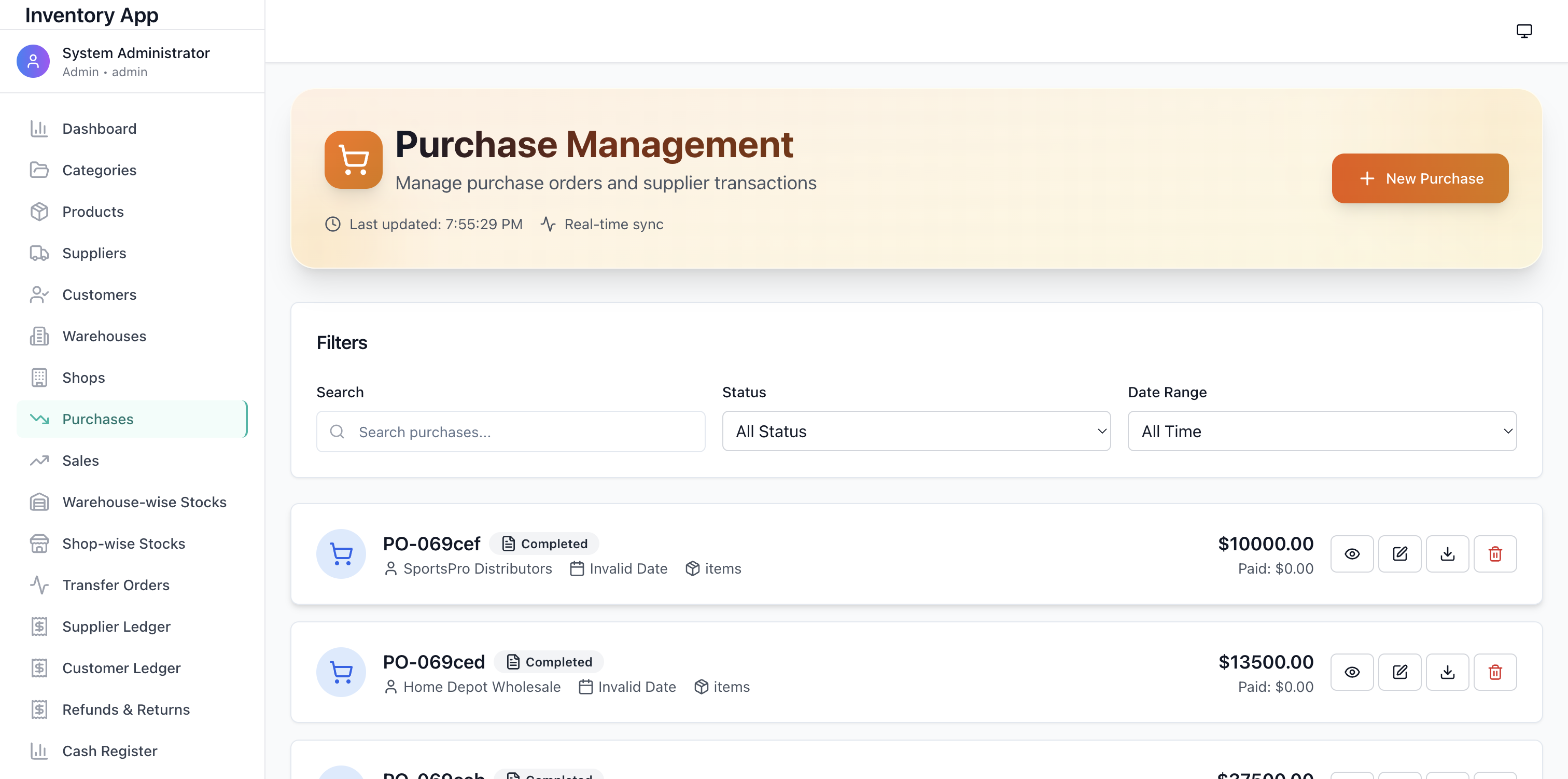
Task: Open Cash Register in the sidebar
Action: click(132, 750)
